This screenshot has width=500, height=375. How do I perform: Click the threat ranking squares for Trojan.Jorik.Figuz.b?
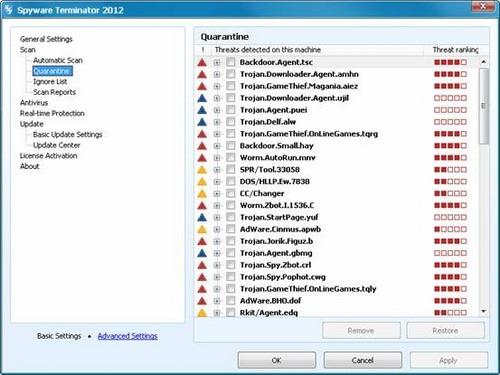click(x=450, y=241)
